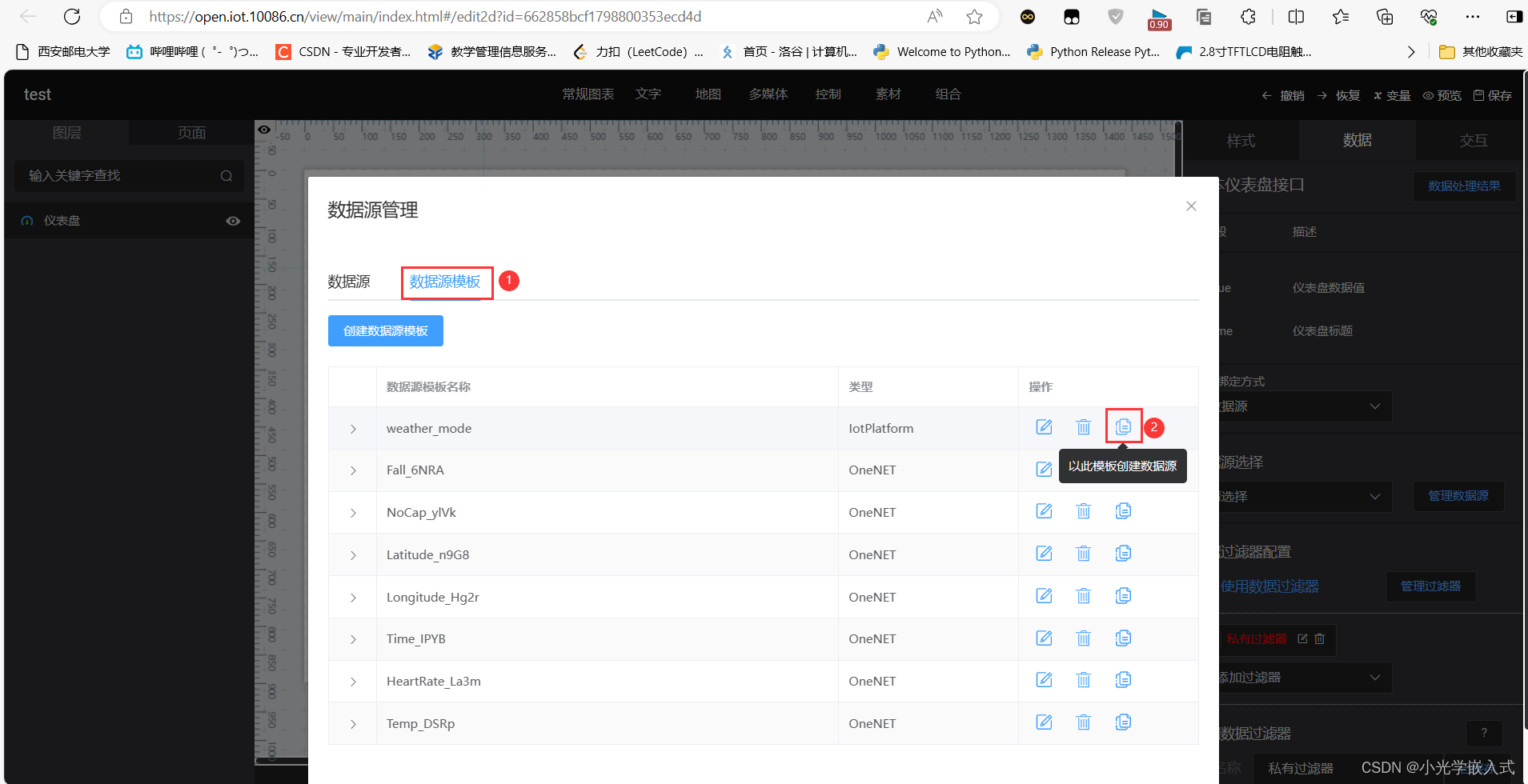Expand the weather_mode row
This screenshot has width=1528, height=784.
coord(353,429)
